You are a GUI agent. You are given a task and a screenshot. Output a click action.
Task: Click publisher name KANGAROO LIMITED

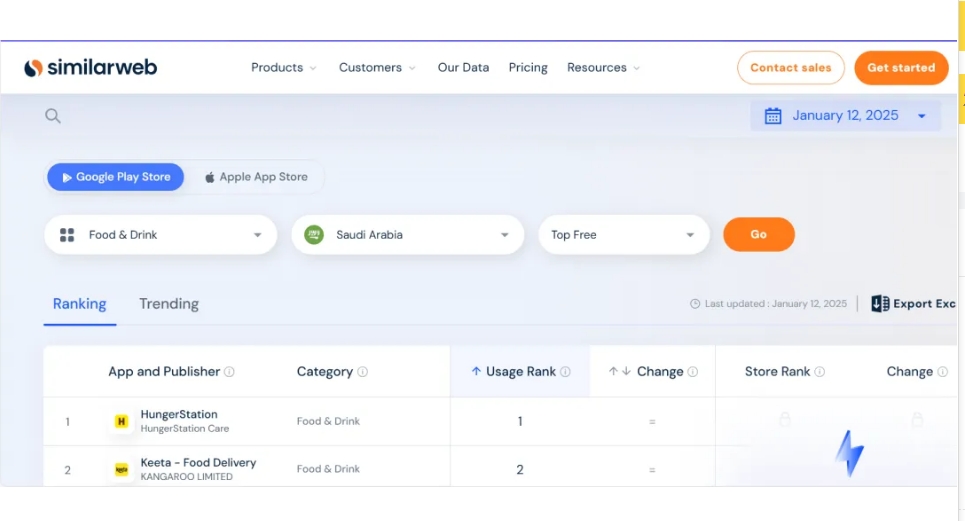pyautogui.click(x=186, y=477)
